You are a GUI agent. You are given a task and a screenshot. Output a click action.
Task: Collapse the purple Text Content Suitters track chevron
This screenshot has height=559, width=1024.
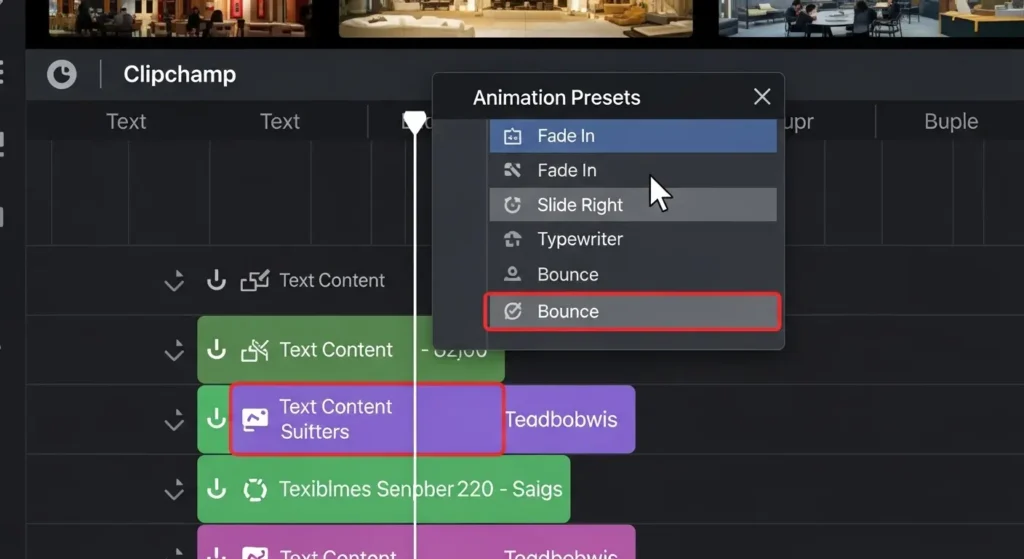pyautogui.click(x=174, y=420)
